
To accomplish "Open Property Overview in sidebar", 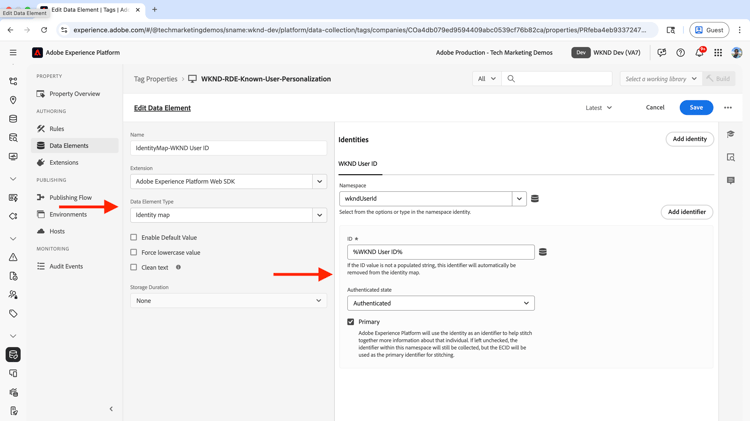I will click(x=75, y=94).
